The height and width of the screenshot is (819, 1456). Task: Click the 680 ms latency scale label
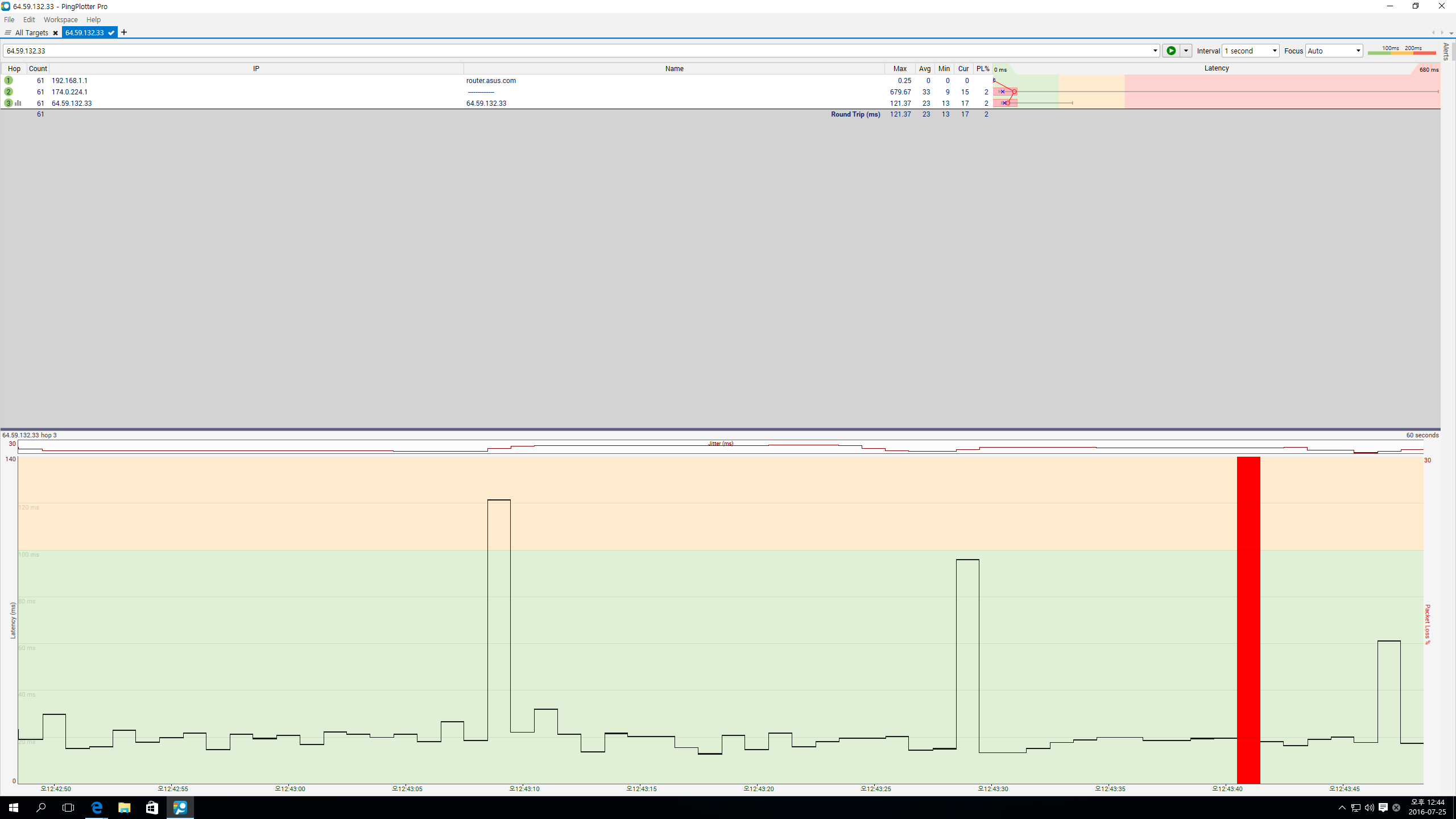[x=1429, y=69]
